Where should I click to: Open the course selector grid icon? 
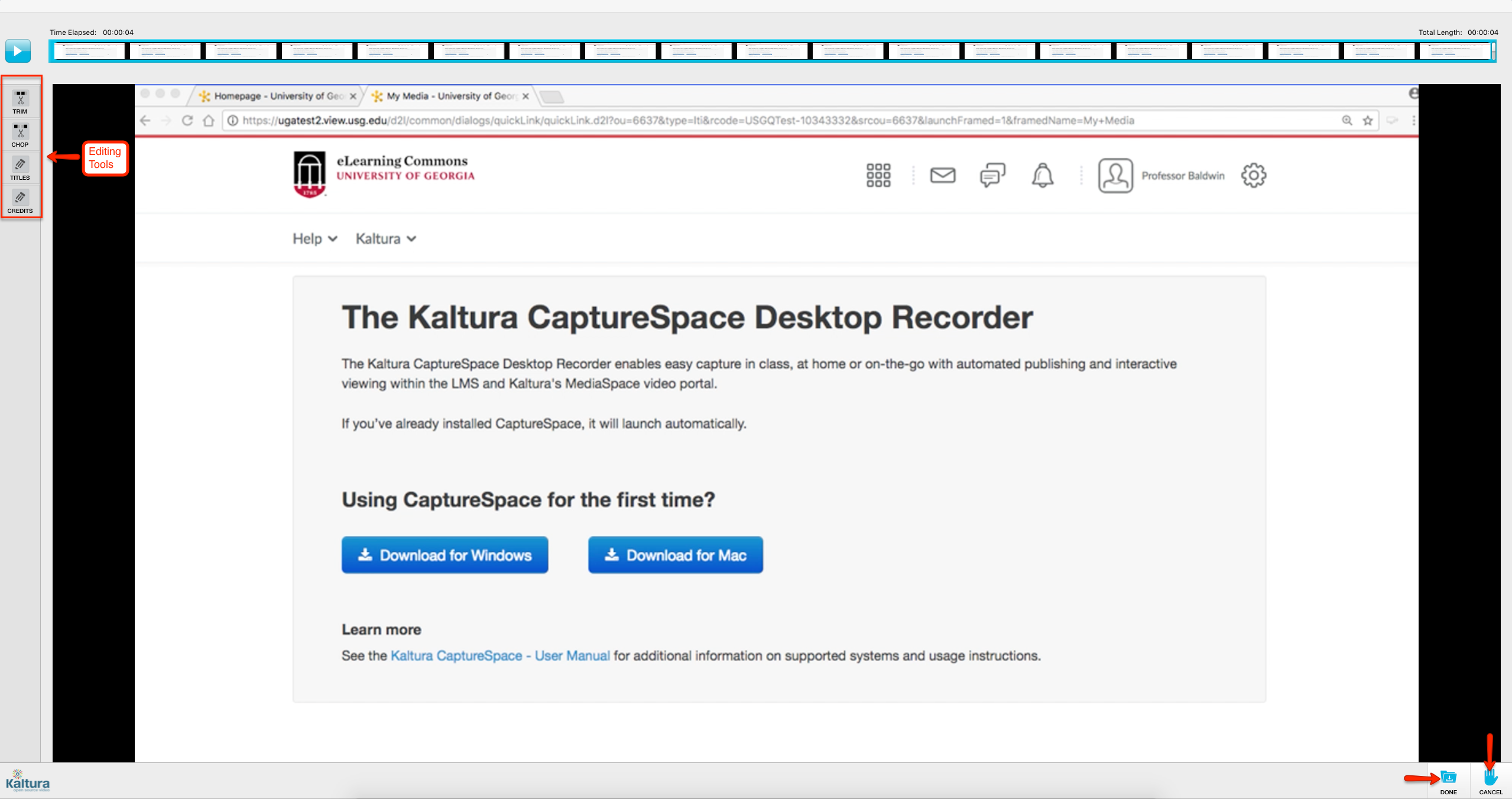click(x=878, y=176)
